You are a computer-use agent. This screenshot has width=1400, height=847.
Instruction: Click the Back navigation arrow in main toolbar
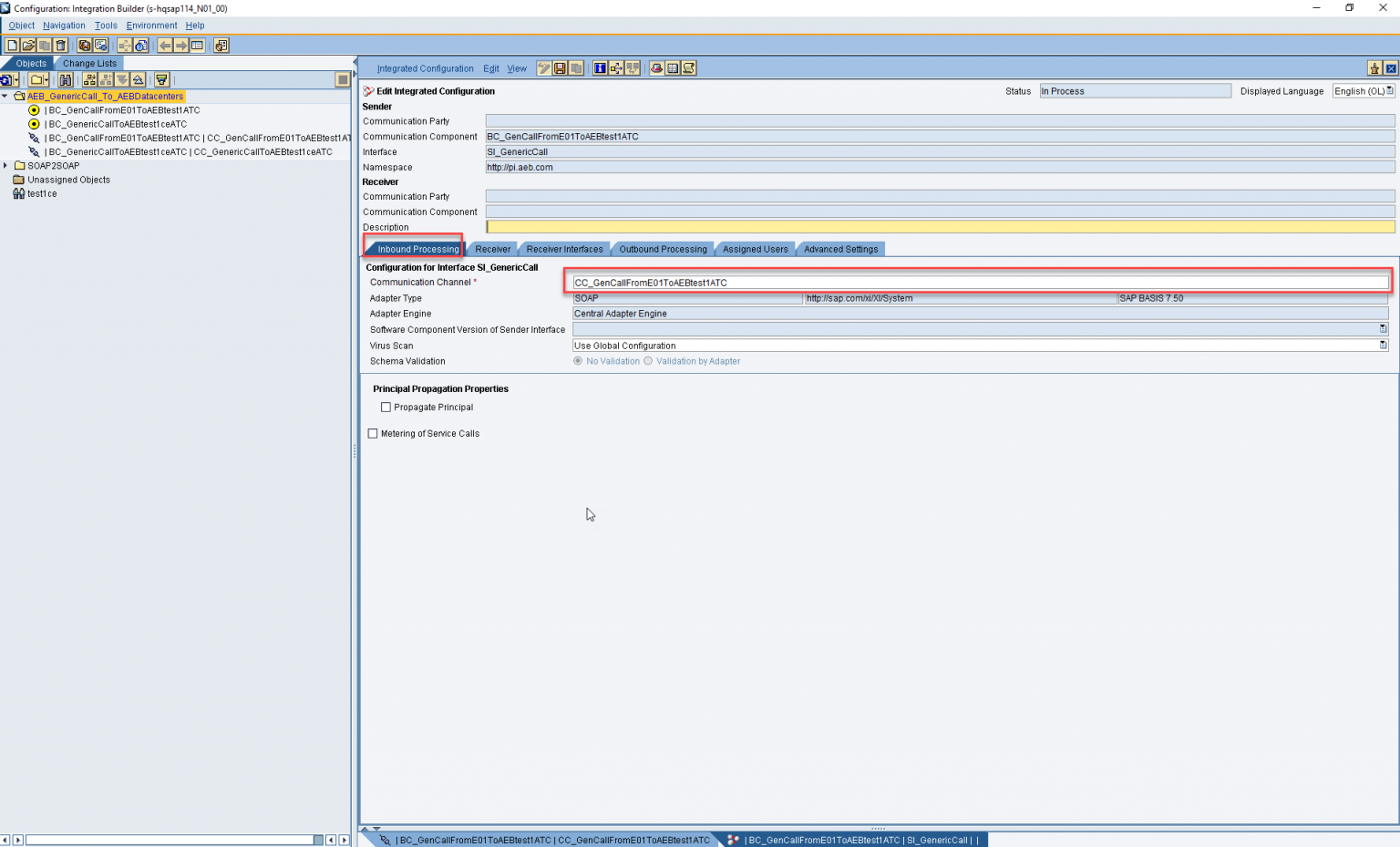point(166,45)
